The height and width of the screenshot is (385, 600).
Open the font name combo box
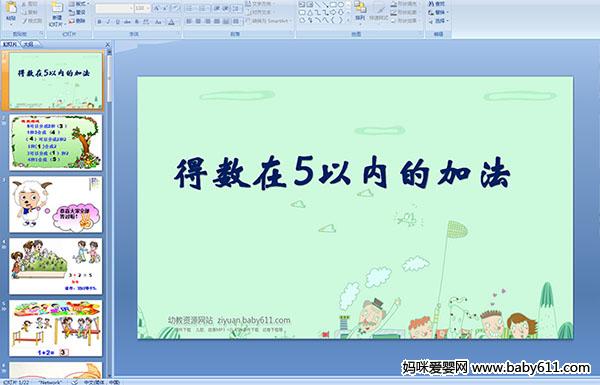coord(114,8)
